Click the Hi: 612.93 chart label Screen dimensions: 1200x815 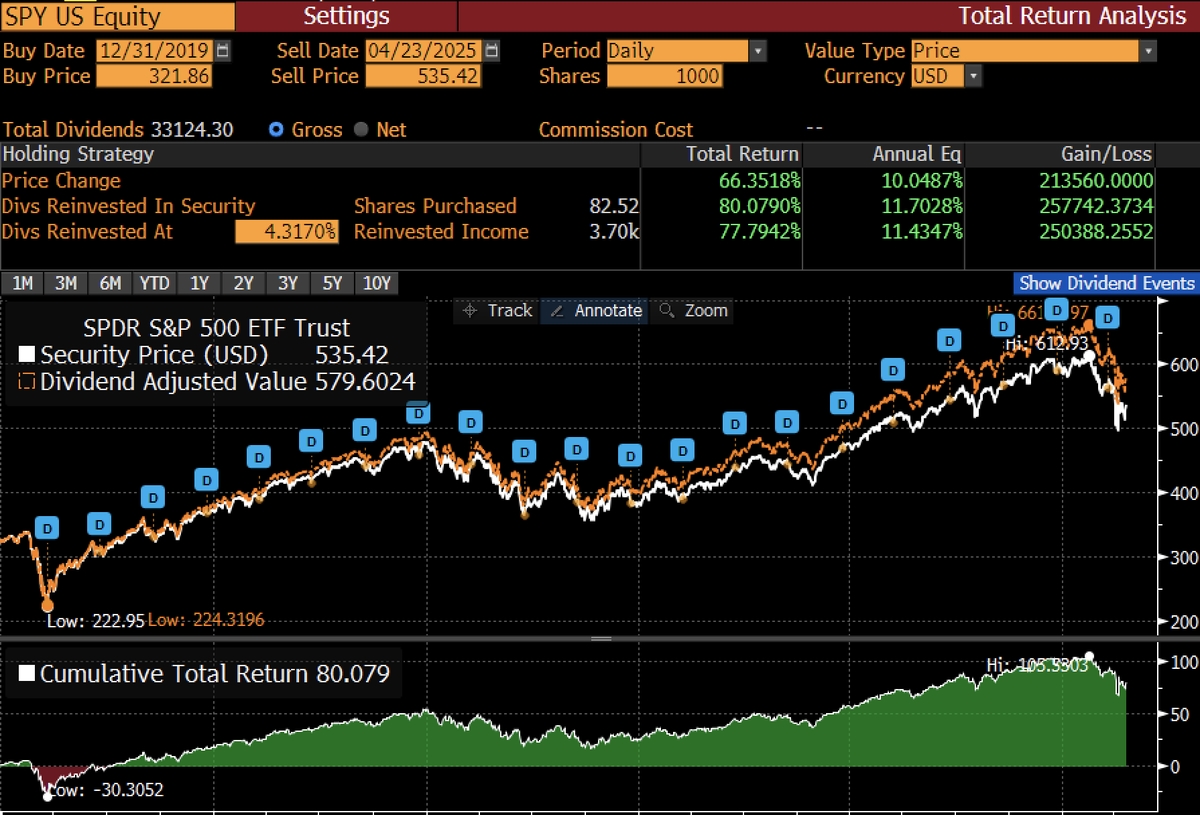[x=1047, y=344]
